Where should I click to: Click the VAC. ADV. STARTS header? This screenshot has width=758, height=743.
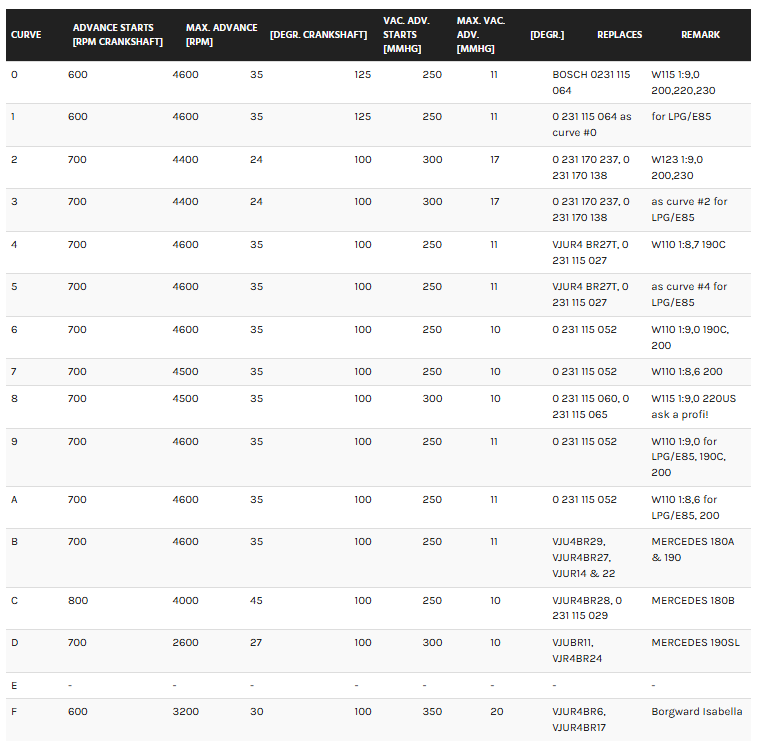click(406, 35)
